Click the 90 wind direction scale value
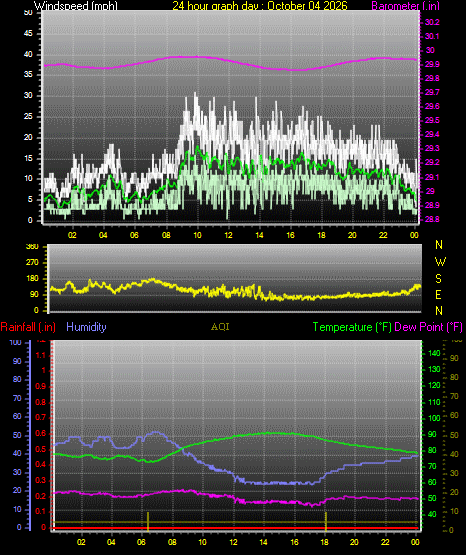 click(x=34, y=294)
